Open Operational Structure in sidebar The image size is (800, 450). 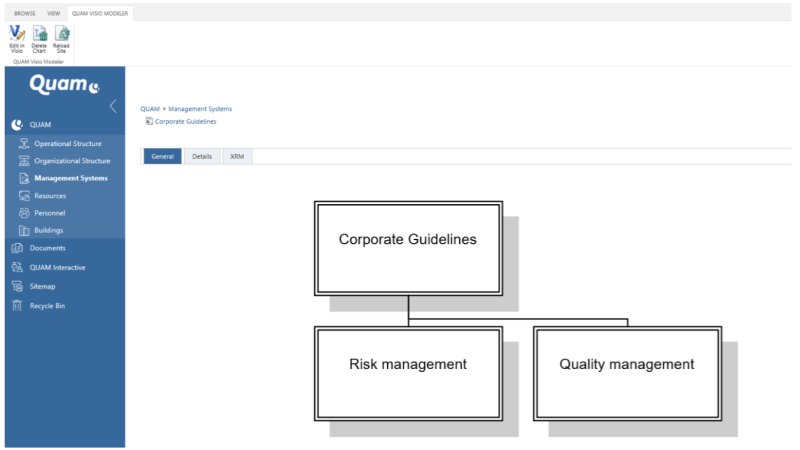[68, 144]
